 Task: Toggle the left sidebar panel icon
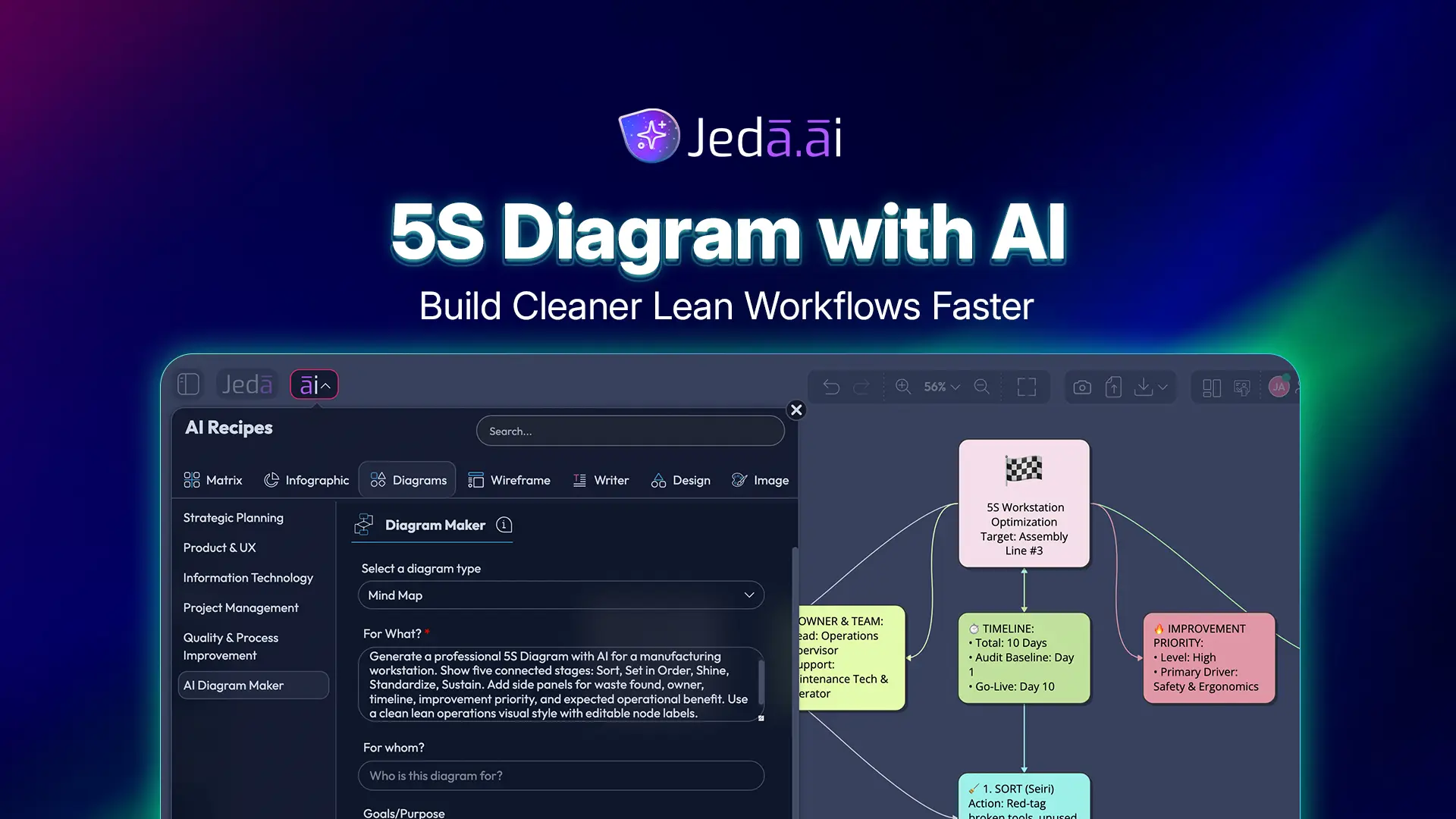pos(188,384)
